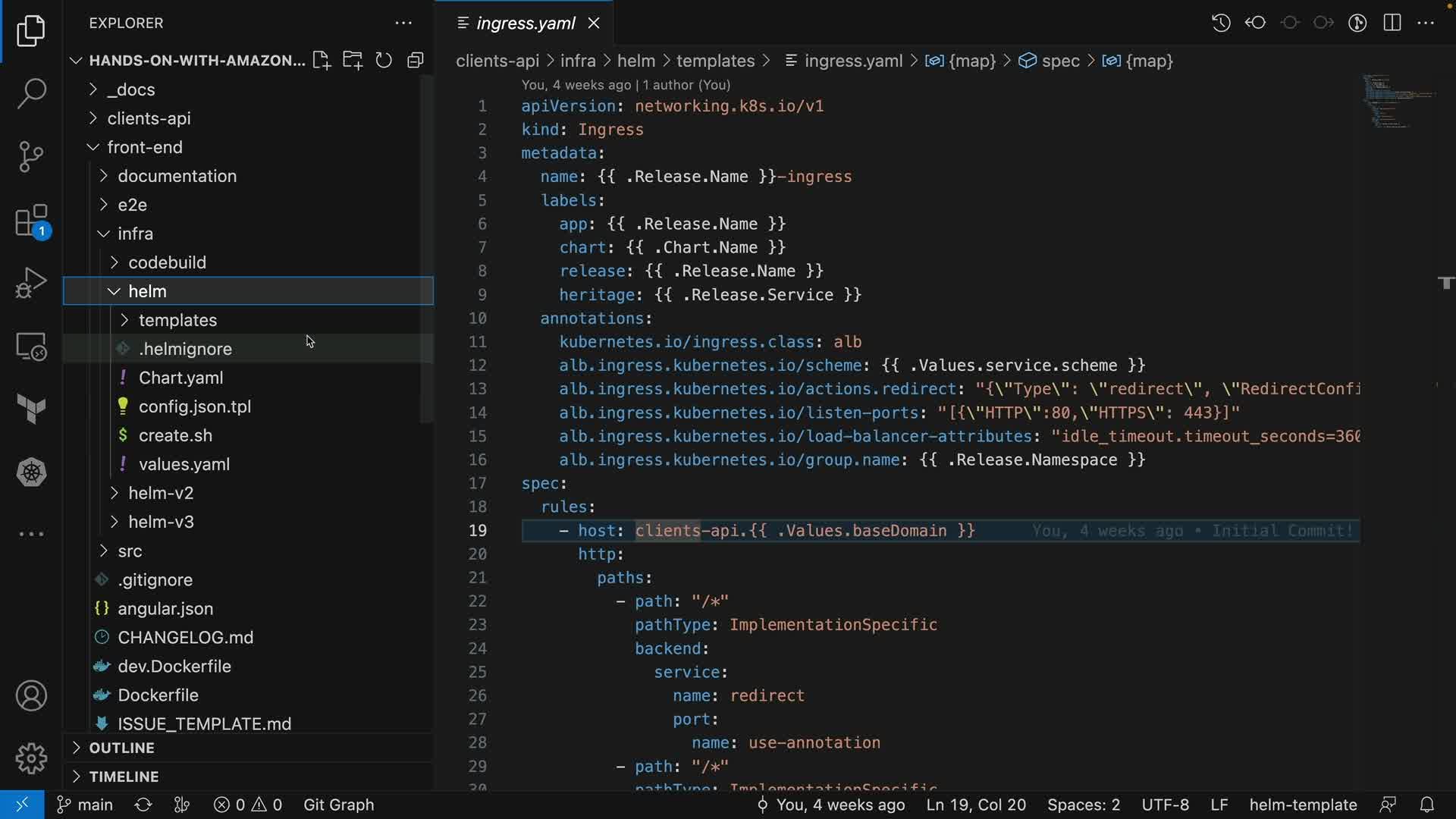Toggle notifications bell in status bar
Viewport: 1456px width, 819px height.
[1426, 805]
